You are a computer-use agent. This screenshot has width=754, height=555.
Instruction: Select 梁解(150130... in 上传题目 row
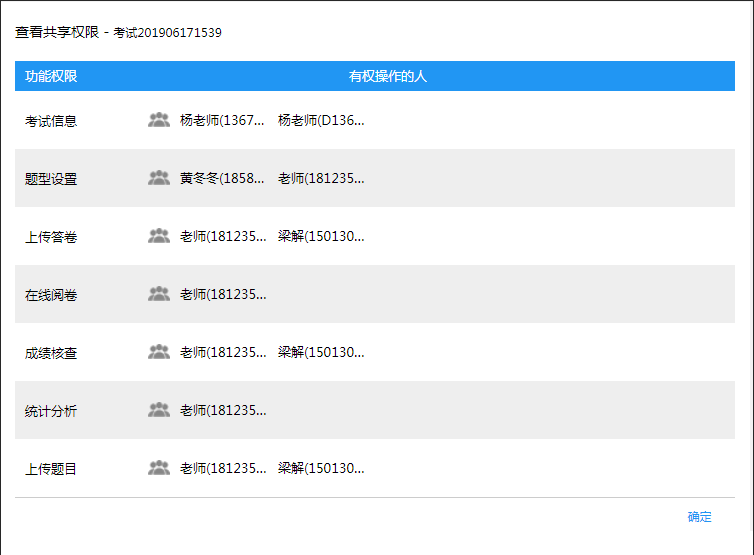point(321,469)
